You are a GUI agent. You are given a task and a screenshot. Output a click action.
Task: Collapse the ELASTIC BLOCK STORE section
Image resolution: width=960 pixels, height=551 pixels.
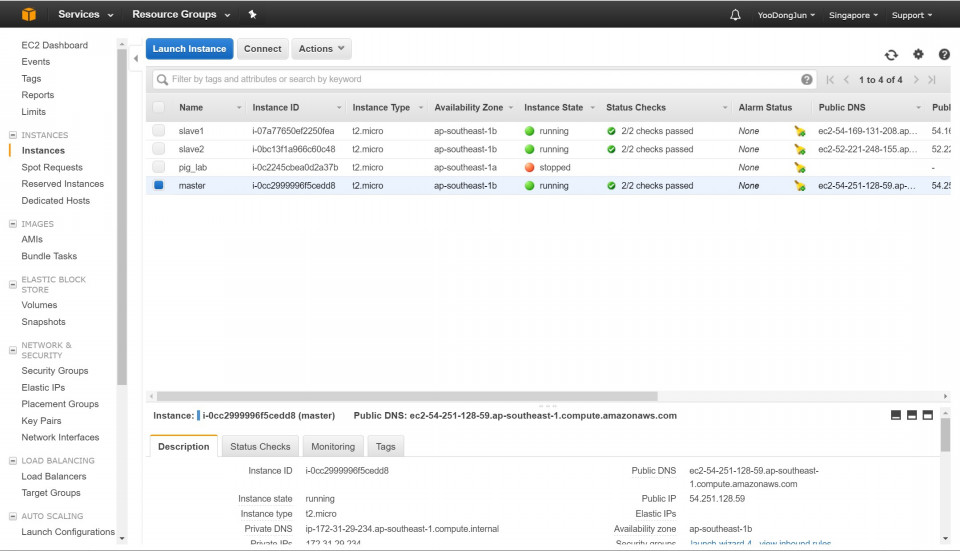tap(13, 285)
